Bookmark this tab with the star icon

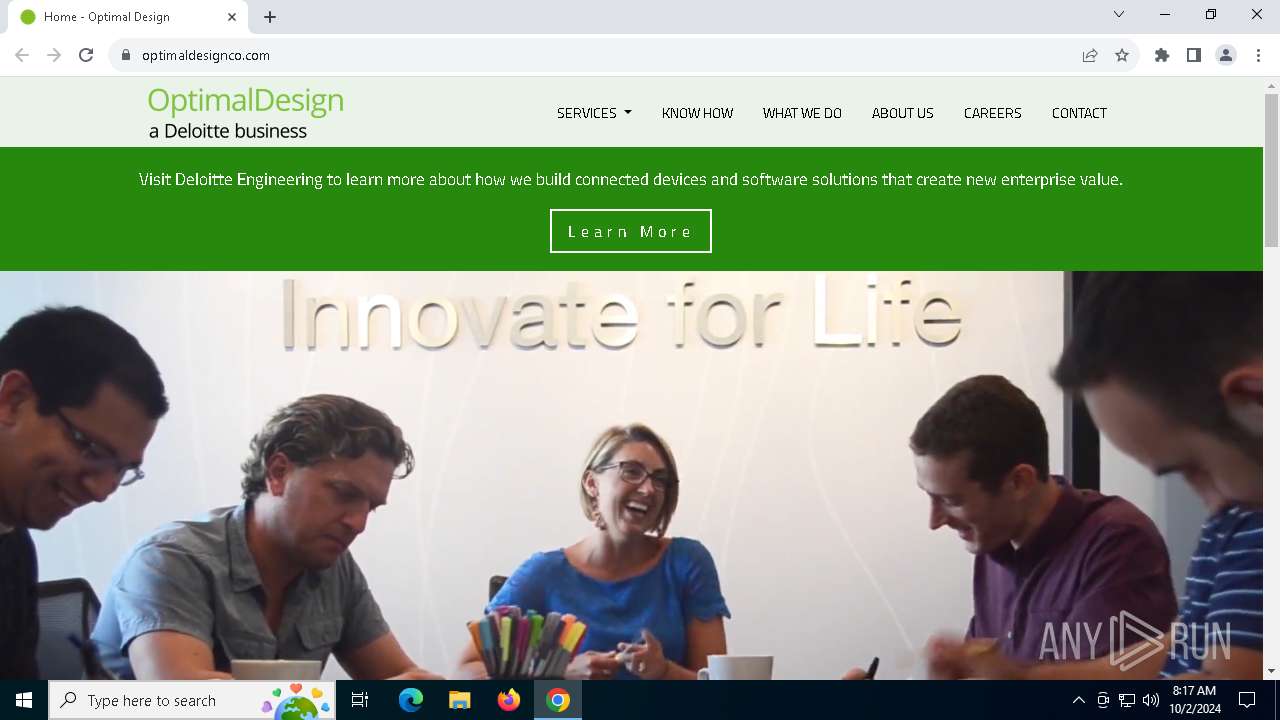pyautogui.click(x=1122, y=55)
